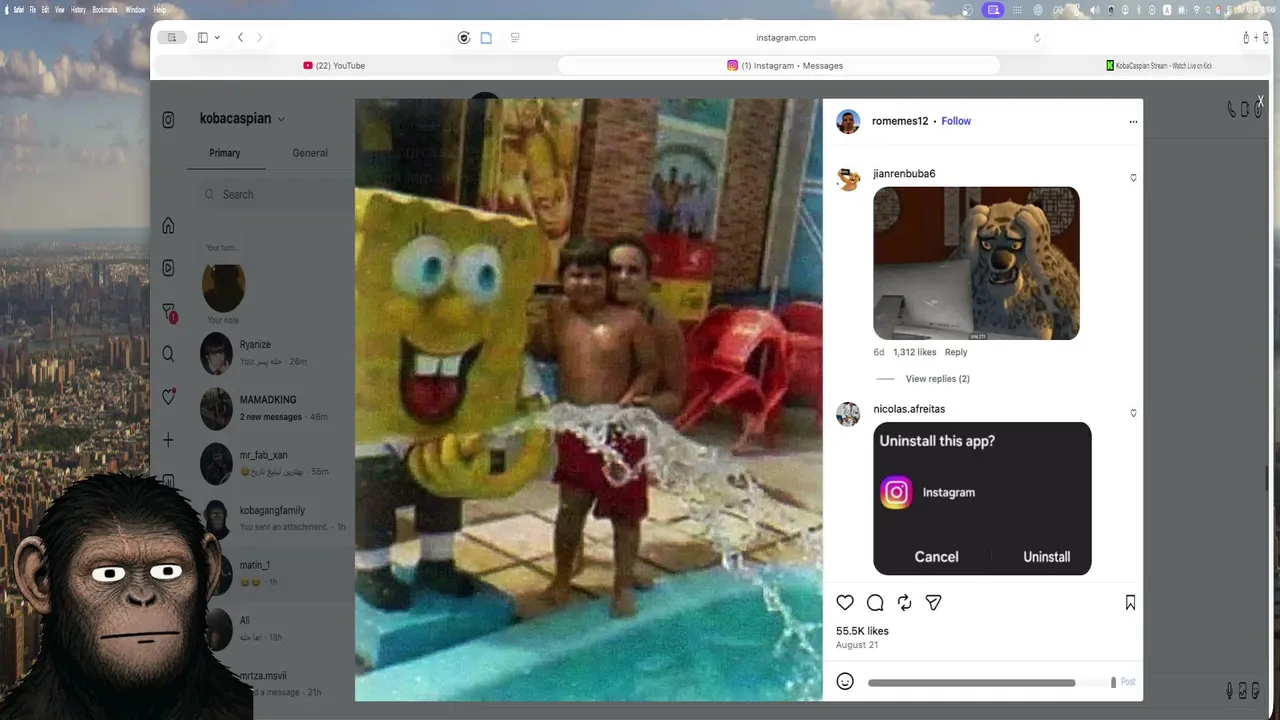
Task: Switch to the YouTube tab
Action: coord(335,66)
